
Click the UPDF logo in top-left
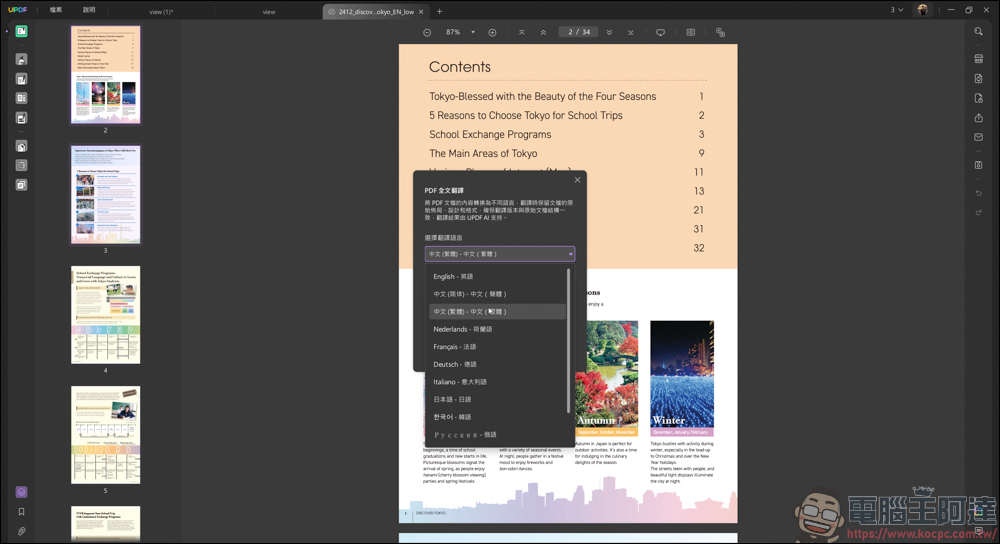tap(18, 10)
